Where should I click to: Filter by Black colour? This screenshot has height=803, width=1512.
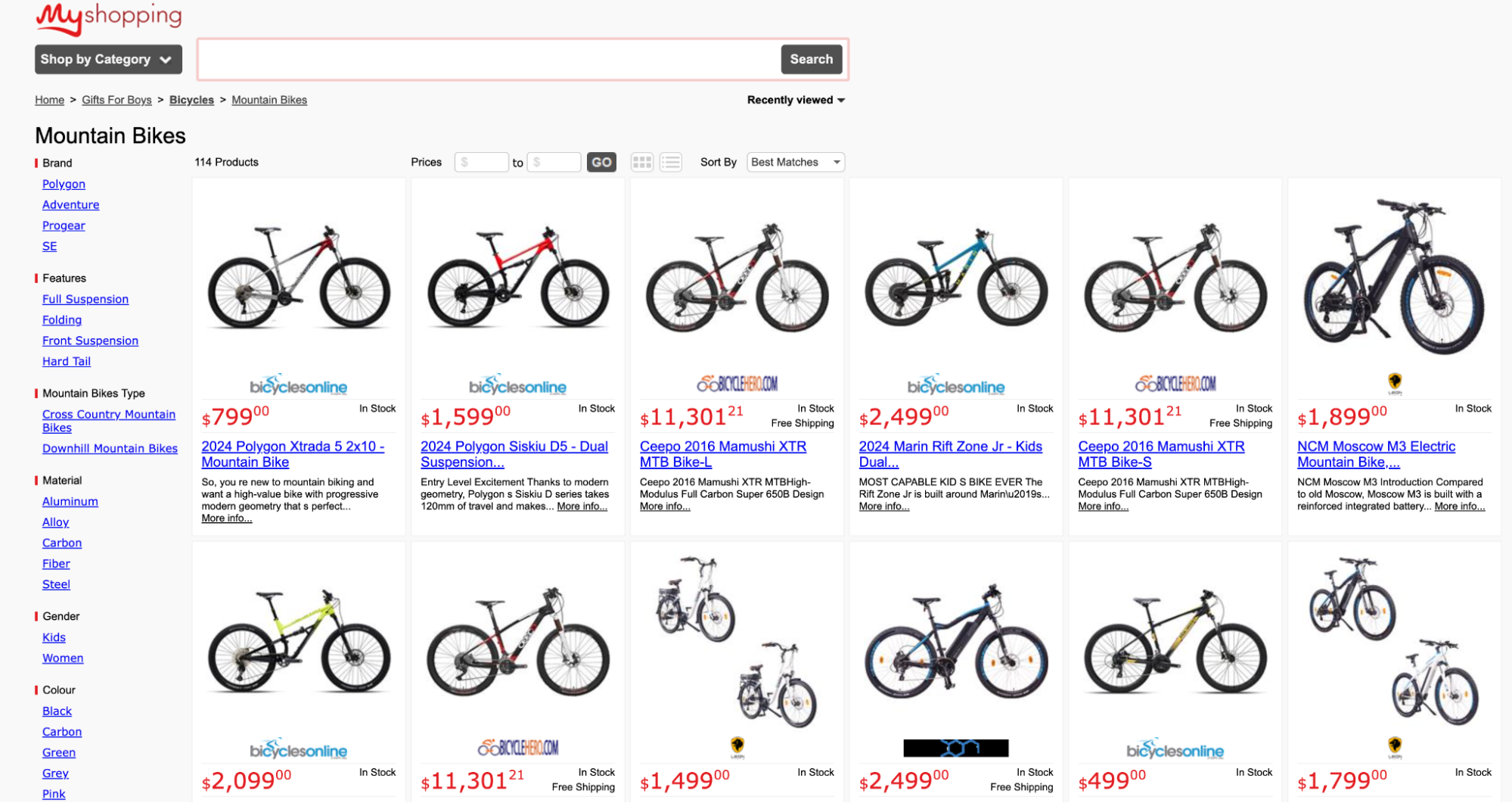57,711
